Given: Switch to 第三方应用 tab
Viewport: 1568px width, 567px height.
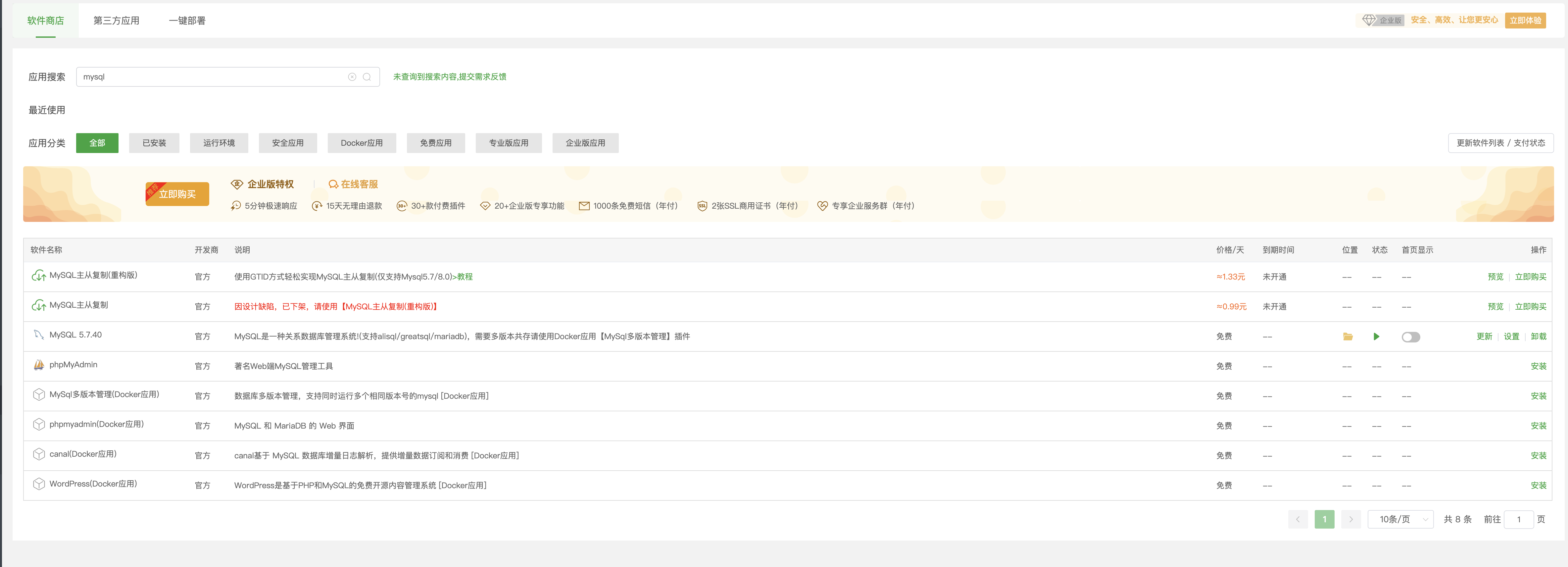Looking at the screenshot, I should (116, 21).
